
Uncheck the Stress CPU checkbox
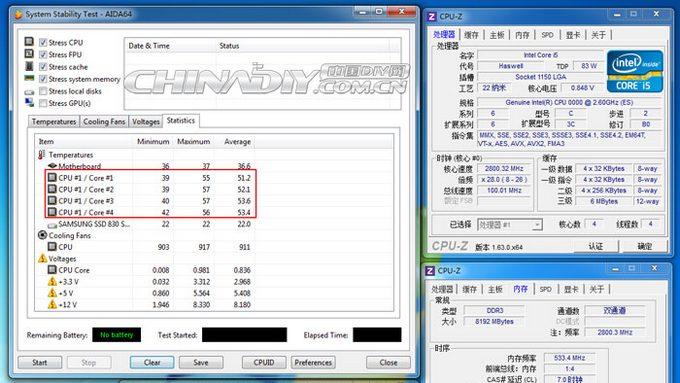tap(43, 42)
